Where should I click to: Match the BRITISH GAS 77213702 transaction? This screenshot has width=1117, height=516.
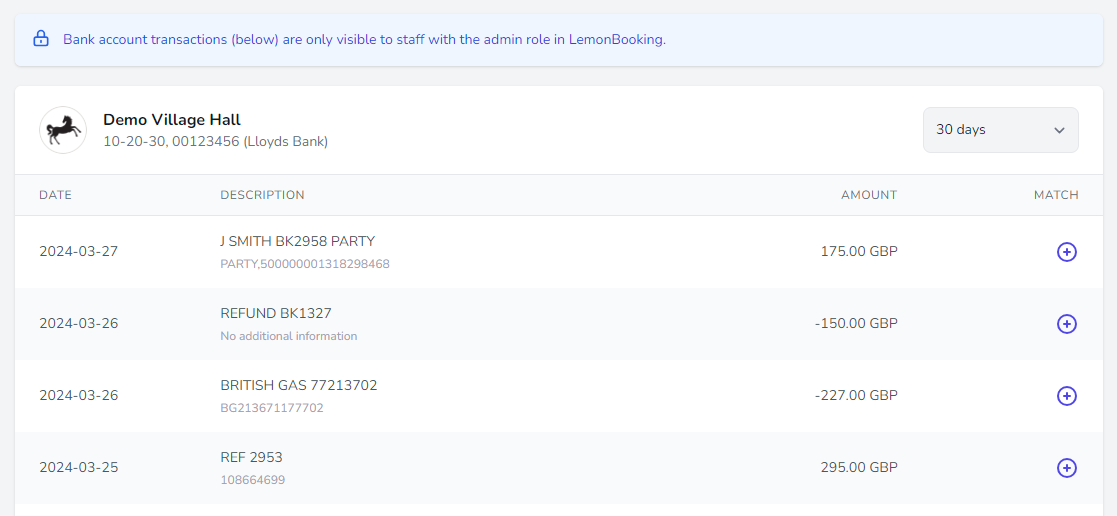tap(1066, 396)
